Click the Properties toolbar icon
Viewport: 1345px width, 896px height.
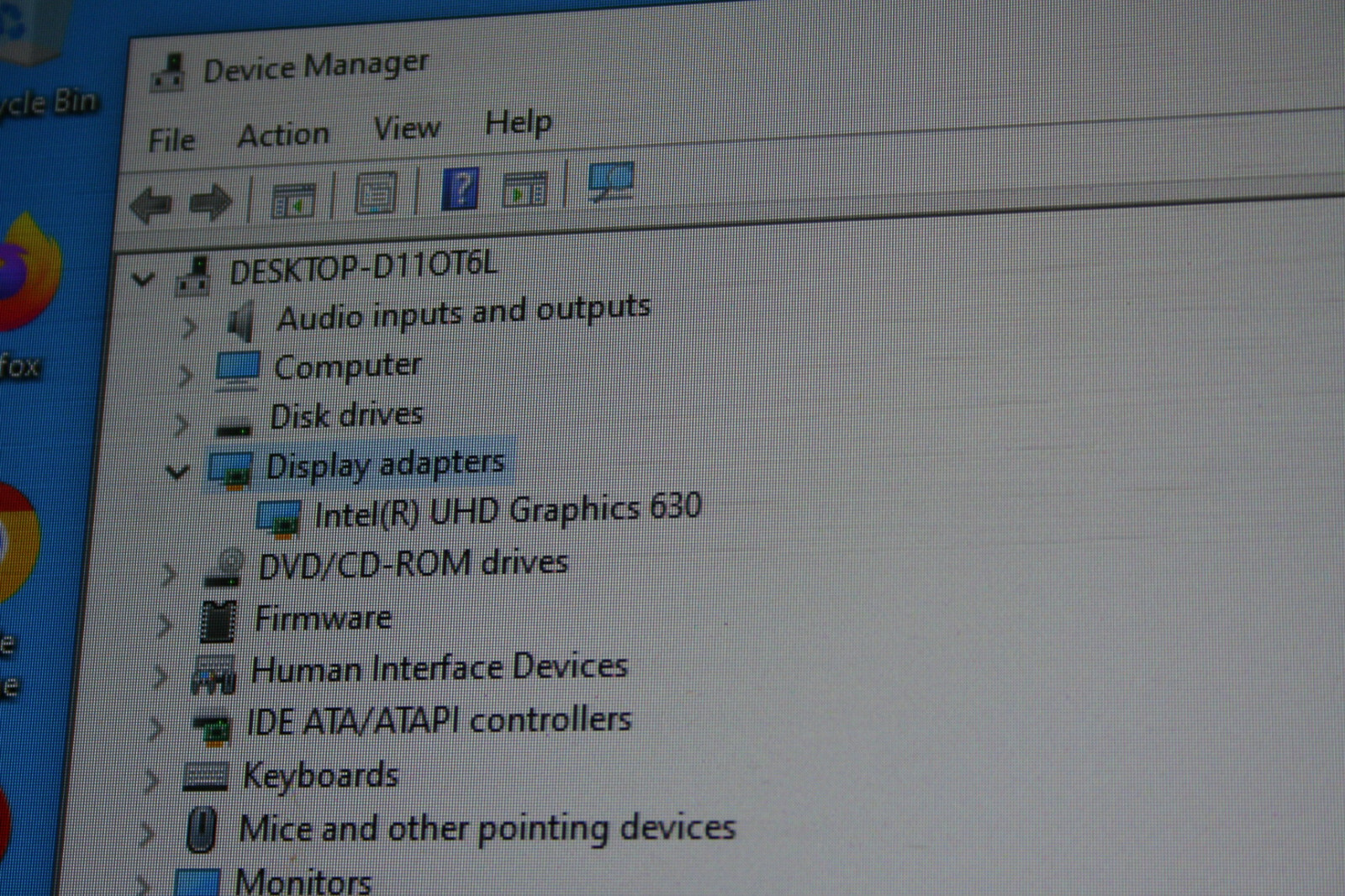click(376, 194)
